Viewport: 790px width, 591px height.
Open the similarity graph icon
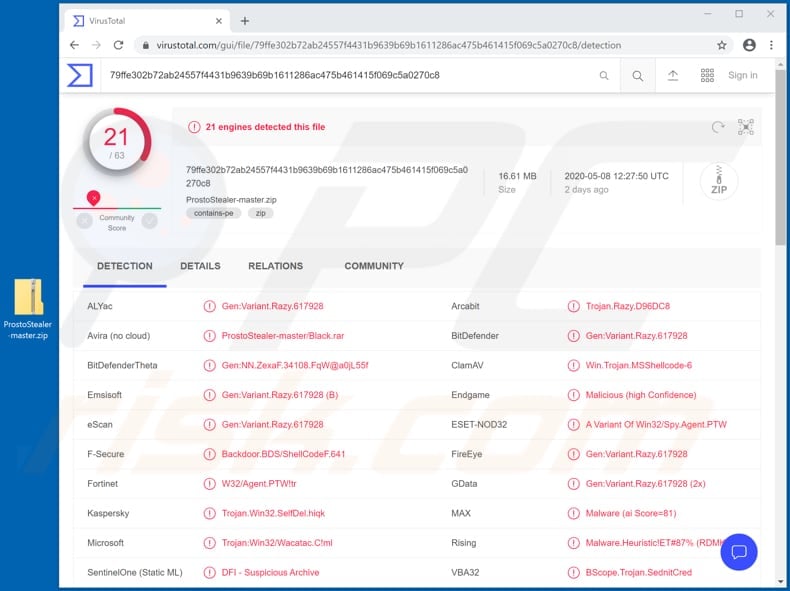(745, 127)
